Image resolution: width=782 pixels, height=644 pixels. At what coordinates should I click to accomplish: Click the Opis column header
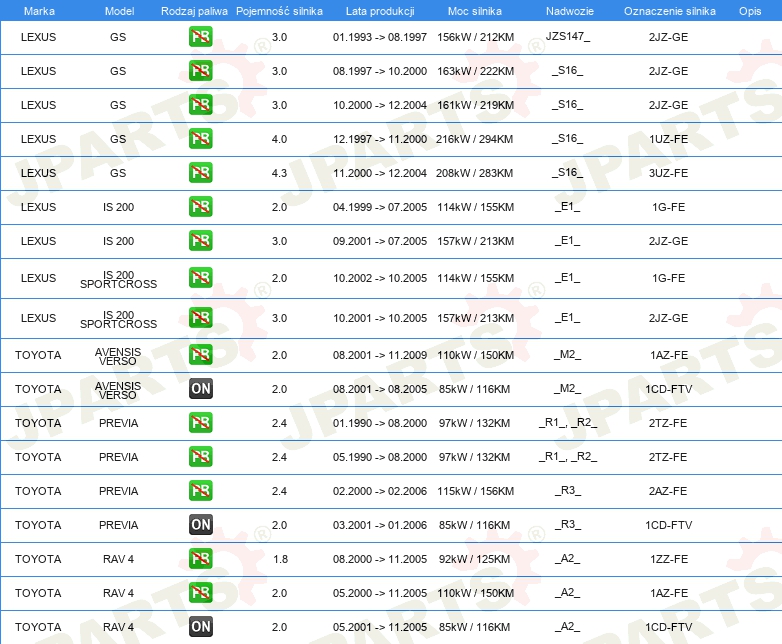pos(750,11)
